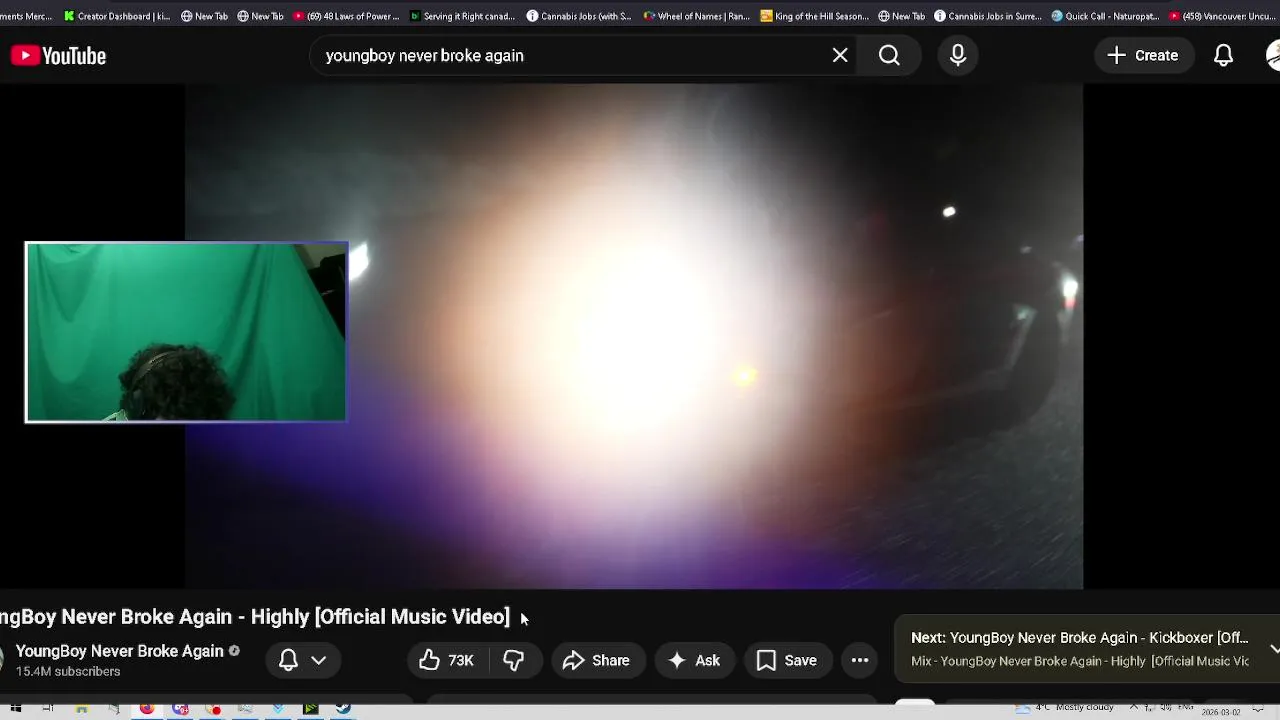Open the Serving it Right bookmark
Screen dimensions: 1280x720
pyautogui.click(x=462, y=16)
